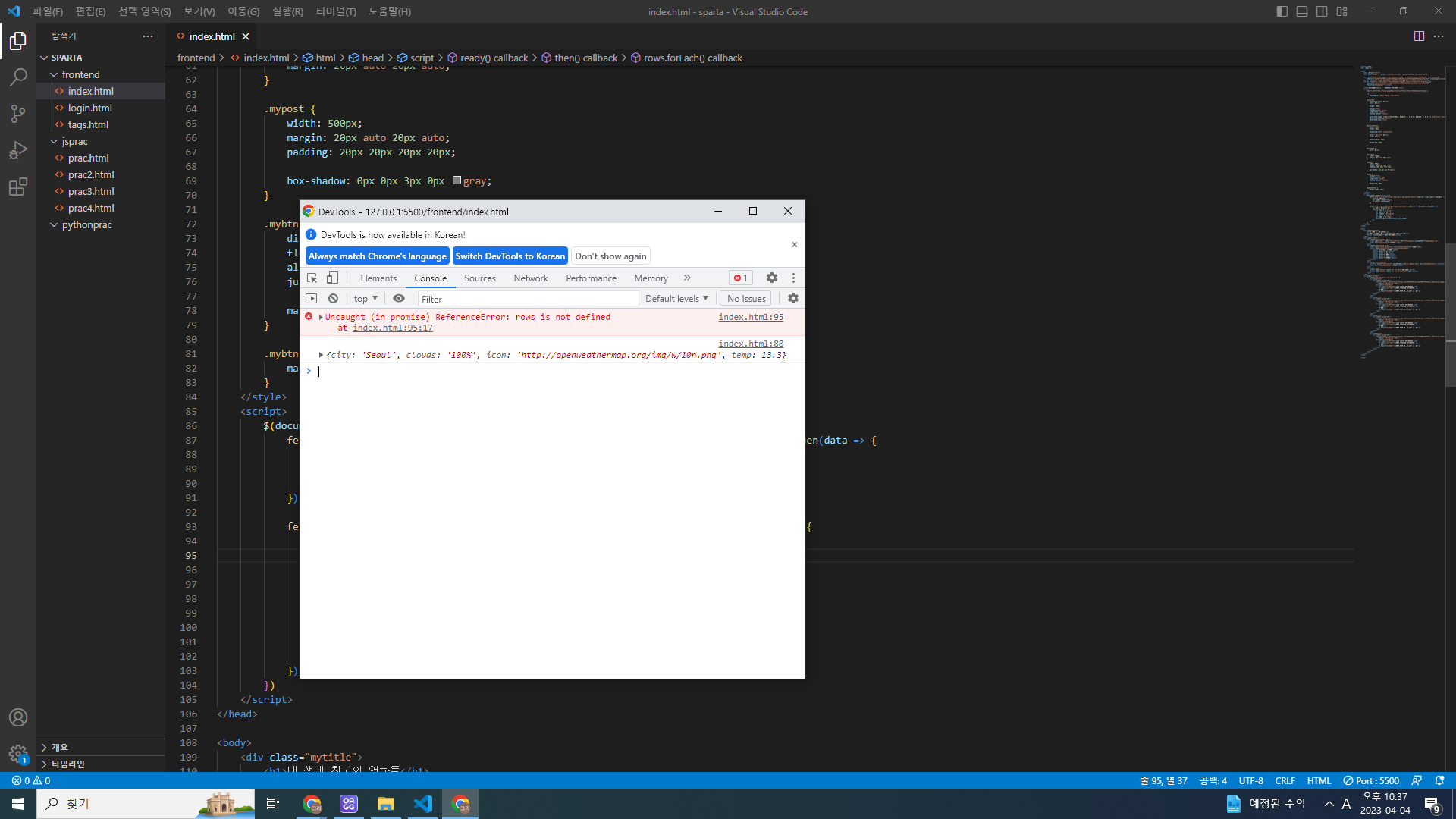Toggle the live expression eye icon
This screenshot has width=1456, height=819.
(399, 299)
